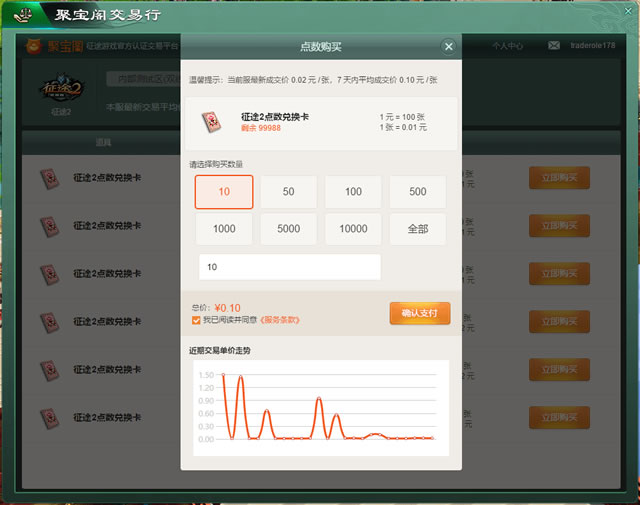Select quantity 1000 option

click(x=224, y=229)
